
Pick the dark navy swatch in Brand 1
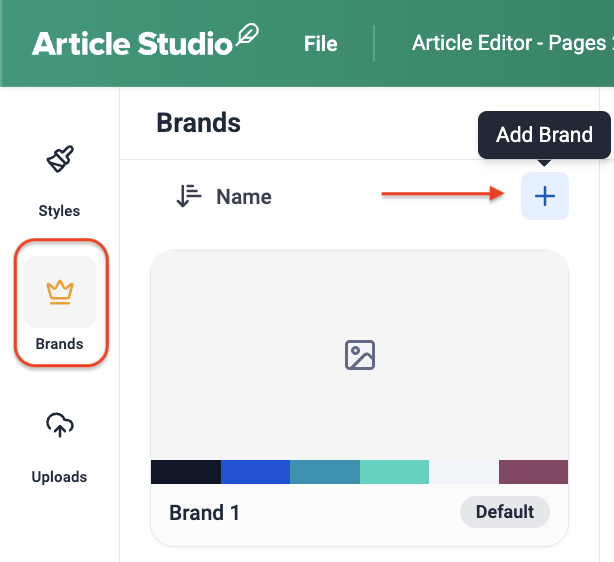point(185,472)
